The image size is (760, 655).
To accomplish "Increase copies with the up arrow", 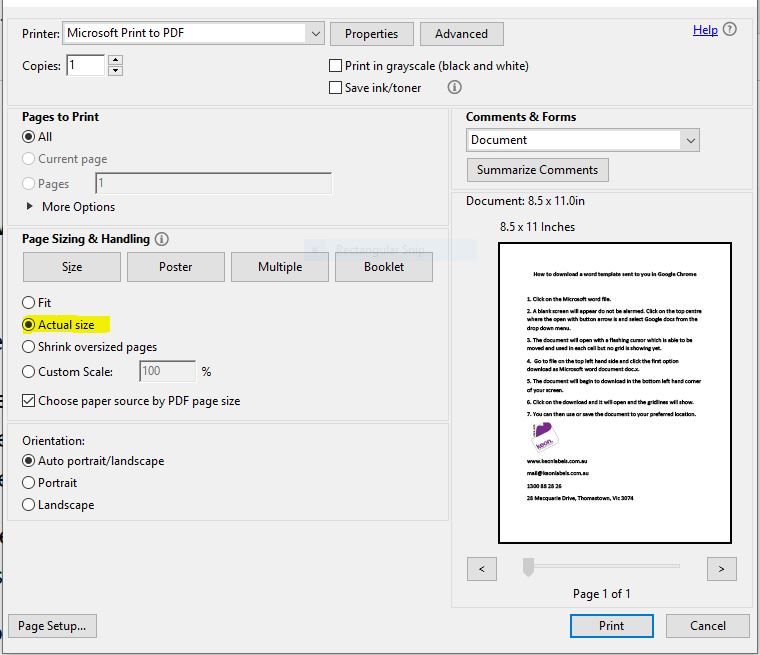I will point(115,60).
